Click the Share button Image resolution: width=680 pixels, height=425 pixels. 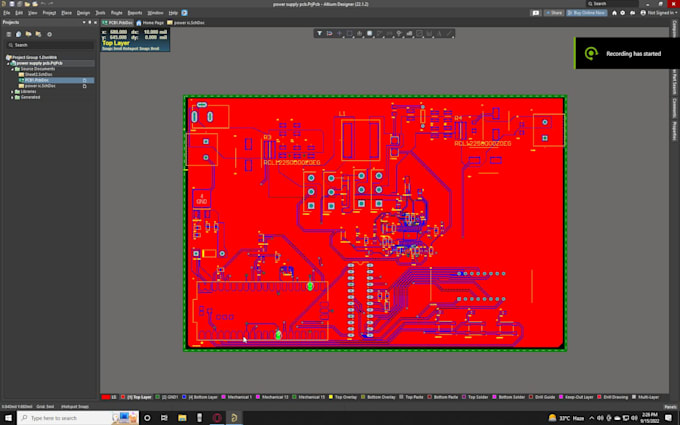(x=554, y=13)
